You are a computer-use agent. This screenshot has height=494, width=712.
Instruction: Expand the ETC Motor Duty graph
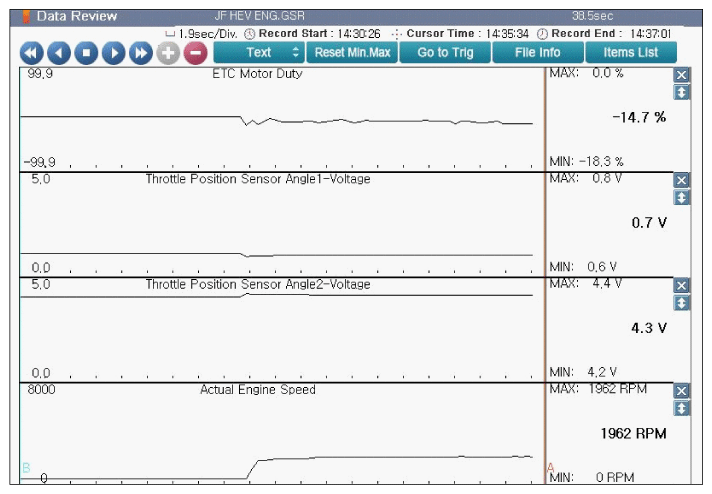coord(682,93)
